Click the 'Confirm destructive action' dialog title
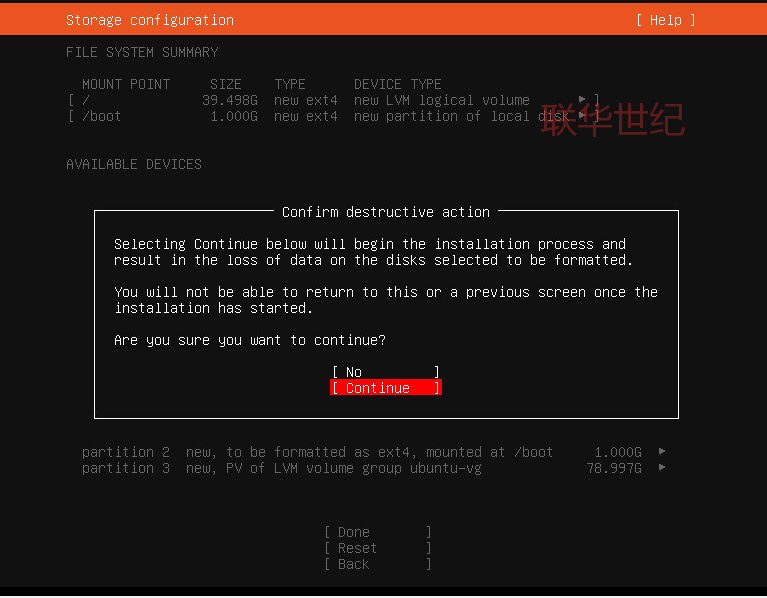This screenshot has width=767, height=598. pyautogui.click(x=385, y=212)
